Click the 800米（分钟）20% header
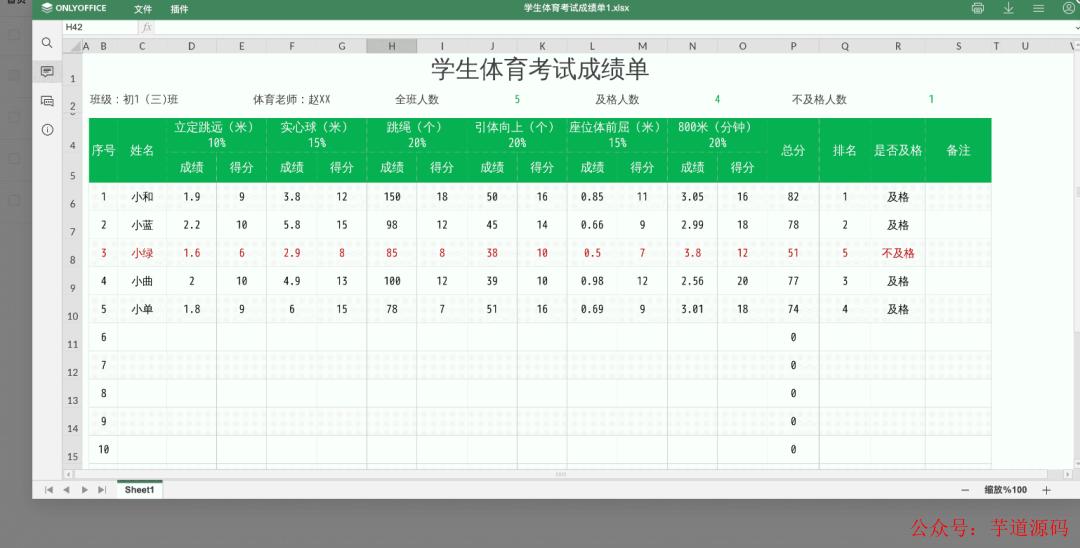 tap(717, 135)
